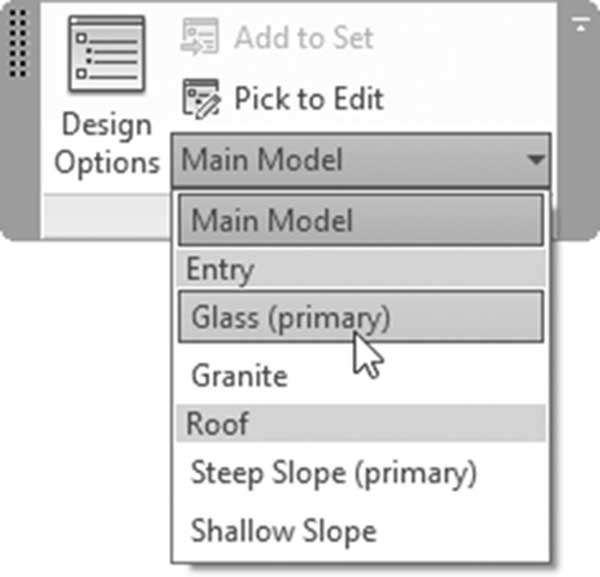The width and height of the screenshot is (600, 577).
Task: Click the greyed Add to Set icon
Action: (x=200, y=37)
